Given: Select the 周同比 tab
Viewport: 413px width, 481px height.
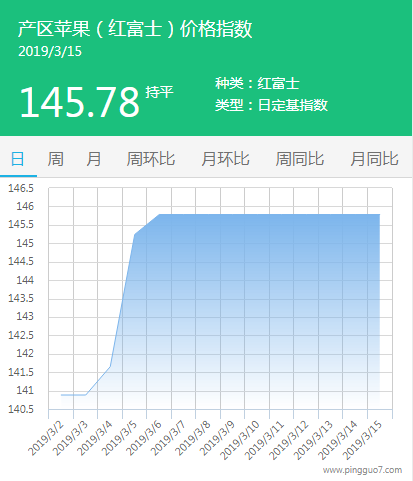Looking at the screenshot, I should (x=300, y=159).
